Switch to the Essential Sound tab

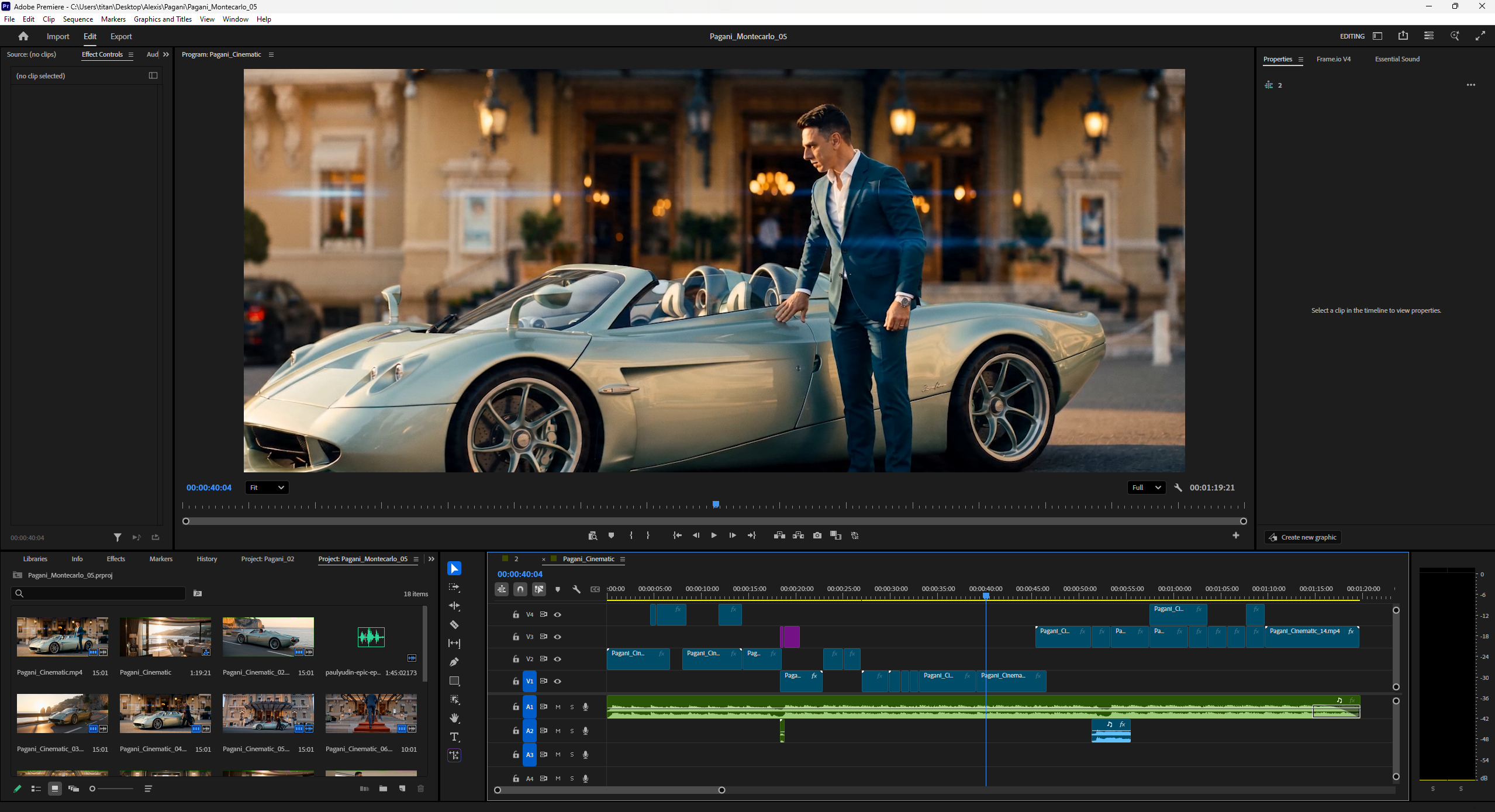pos(1397,59)
